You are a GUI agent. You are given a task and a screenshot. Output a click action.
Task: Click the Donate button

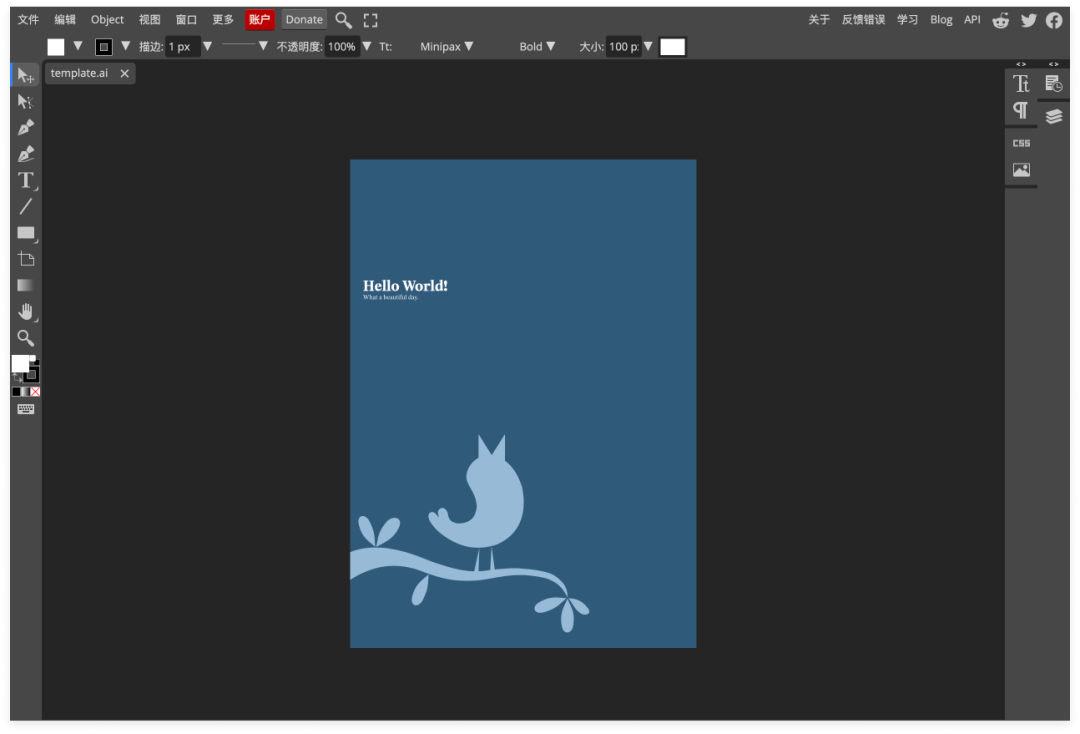click(x=304, y=20)
